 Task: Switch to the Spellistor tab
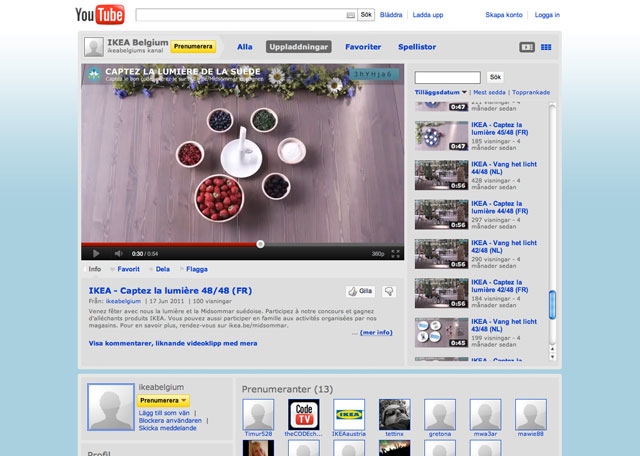coord(417,47)
